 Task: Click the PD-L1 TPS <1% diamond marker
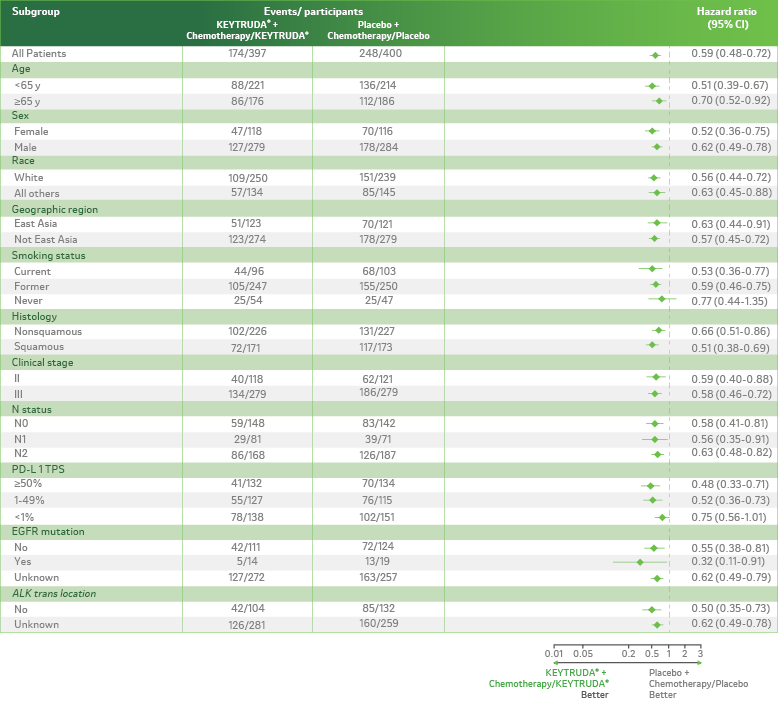(661, 517)
